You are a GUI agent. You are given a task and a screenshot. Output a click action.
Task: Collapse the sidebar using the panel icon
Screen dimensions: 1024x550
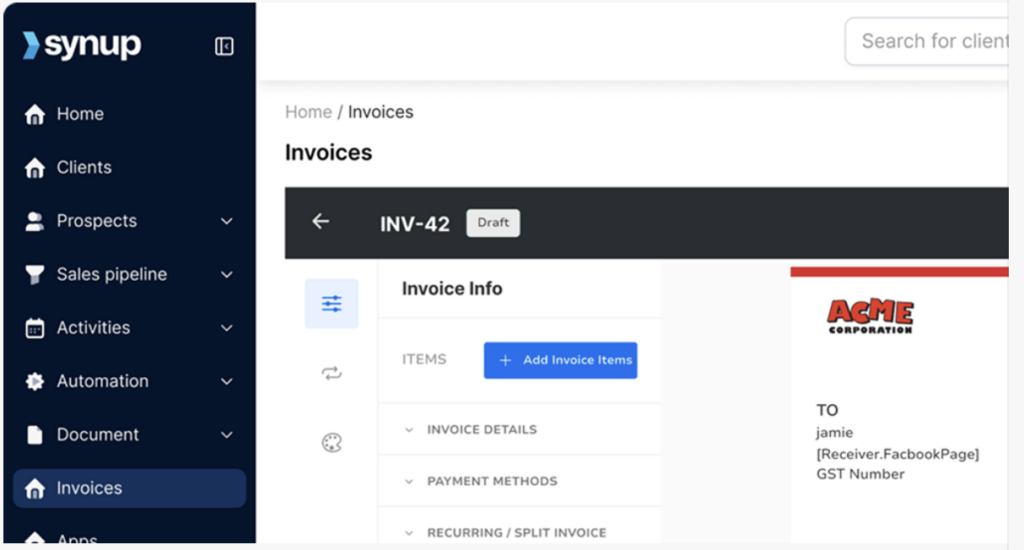(x=224, y=46)
